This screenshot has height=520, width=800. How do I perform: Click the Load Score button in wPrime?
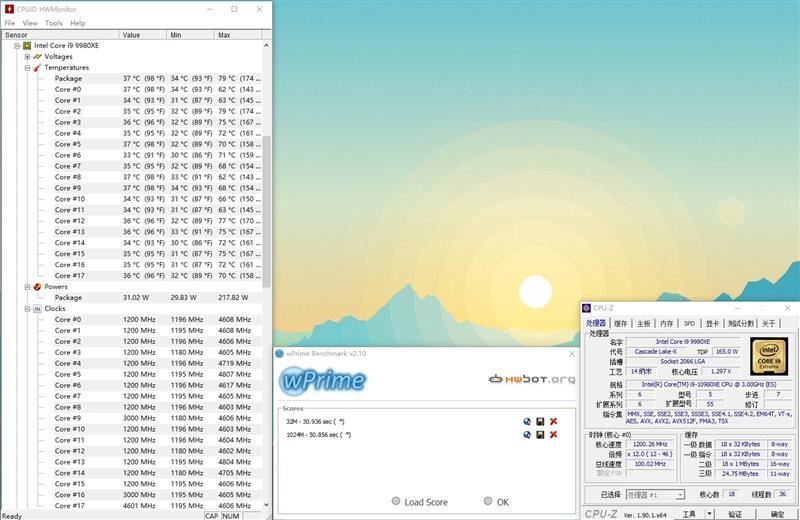[420, 502]
